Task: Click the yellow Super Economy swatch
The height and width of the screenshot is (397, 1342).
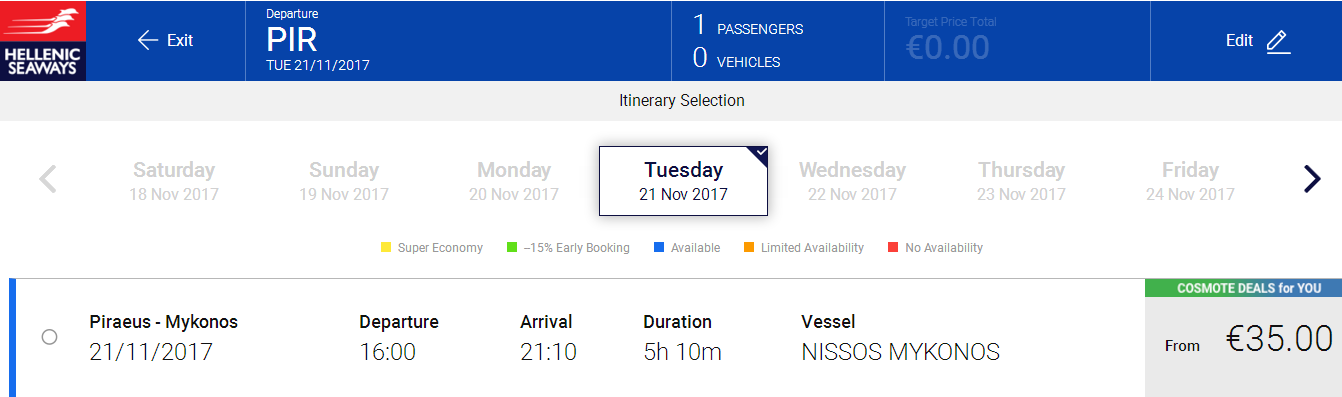Action: pyautogui.click(x=386, y=248)
